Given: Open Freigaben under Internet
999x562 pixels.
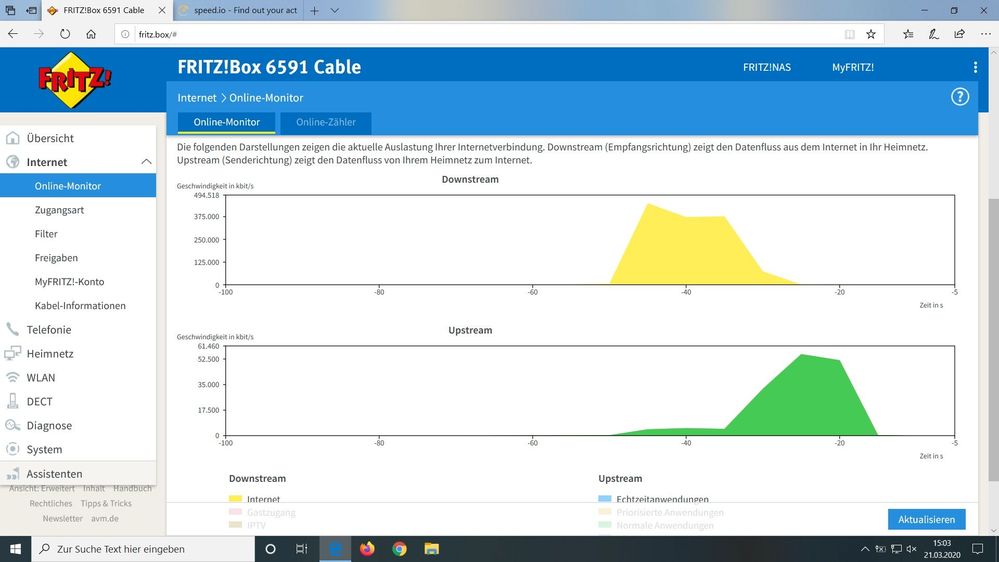Looking at the screenshot, I should 56,258.
